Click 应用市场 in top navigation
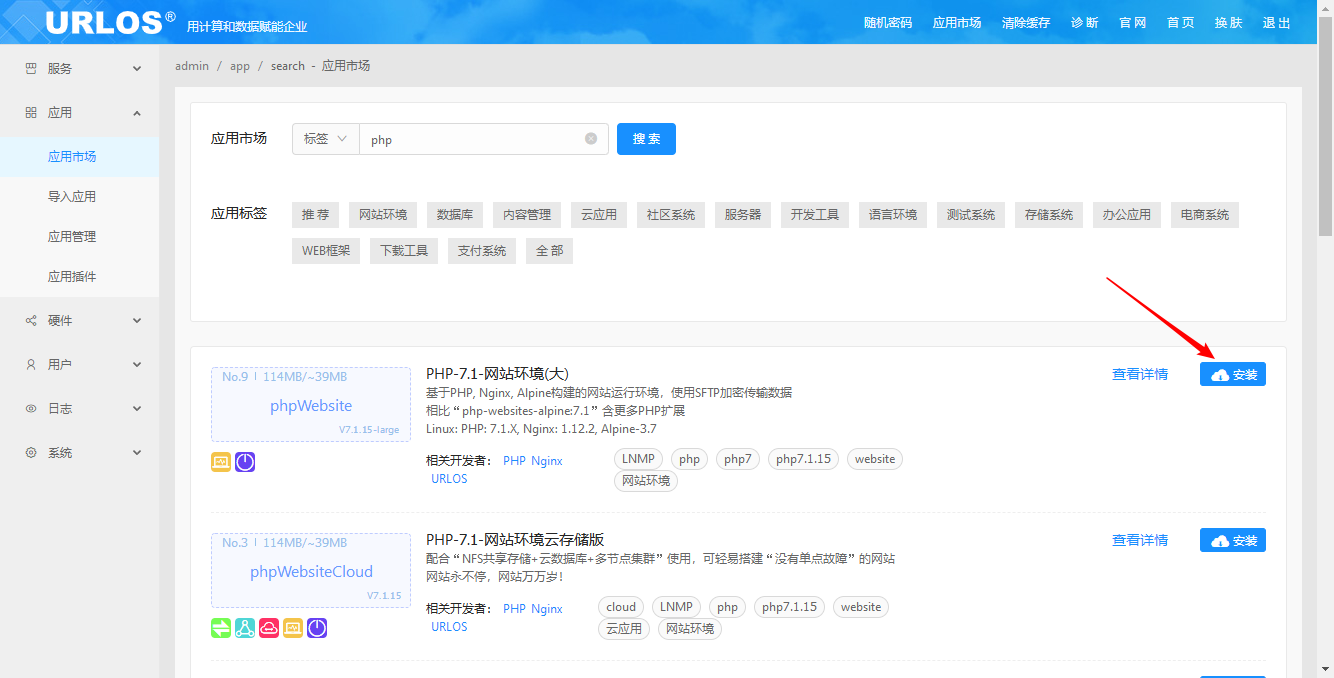The image size is (1334, 678). (957, 23)
